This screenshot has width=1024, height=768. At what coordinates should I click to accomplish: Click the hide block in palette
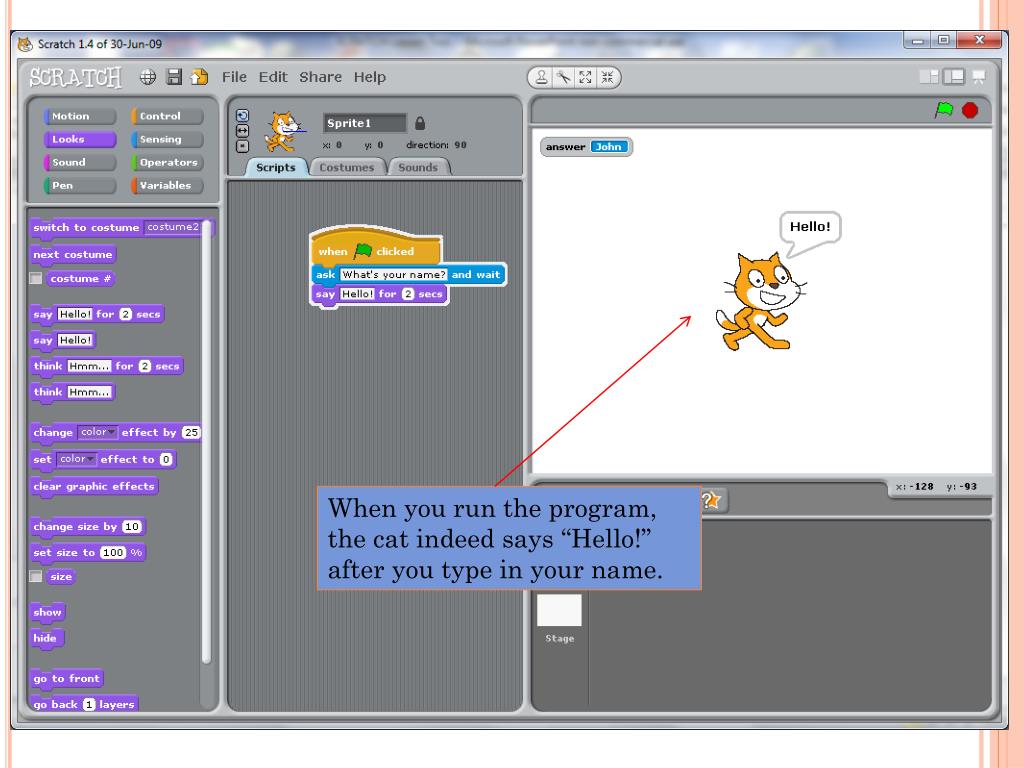click(46, 638)
